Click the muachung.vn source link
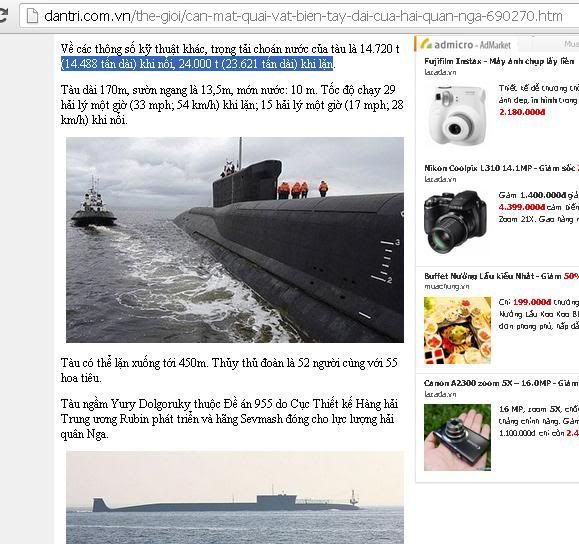This screenshot has width=579, height=544. coord(447,287)
